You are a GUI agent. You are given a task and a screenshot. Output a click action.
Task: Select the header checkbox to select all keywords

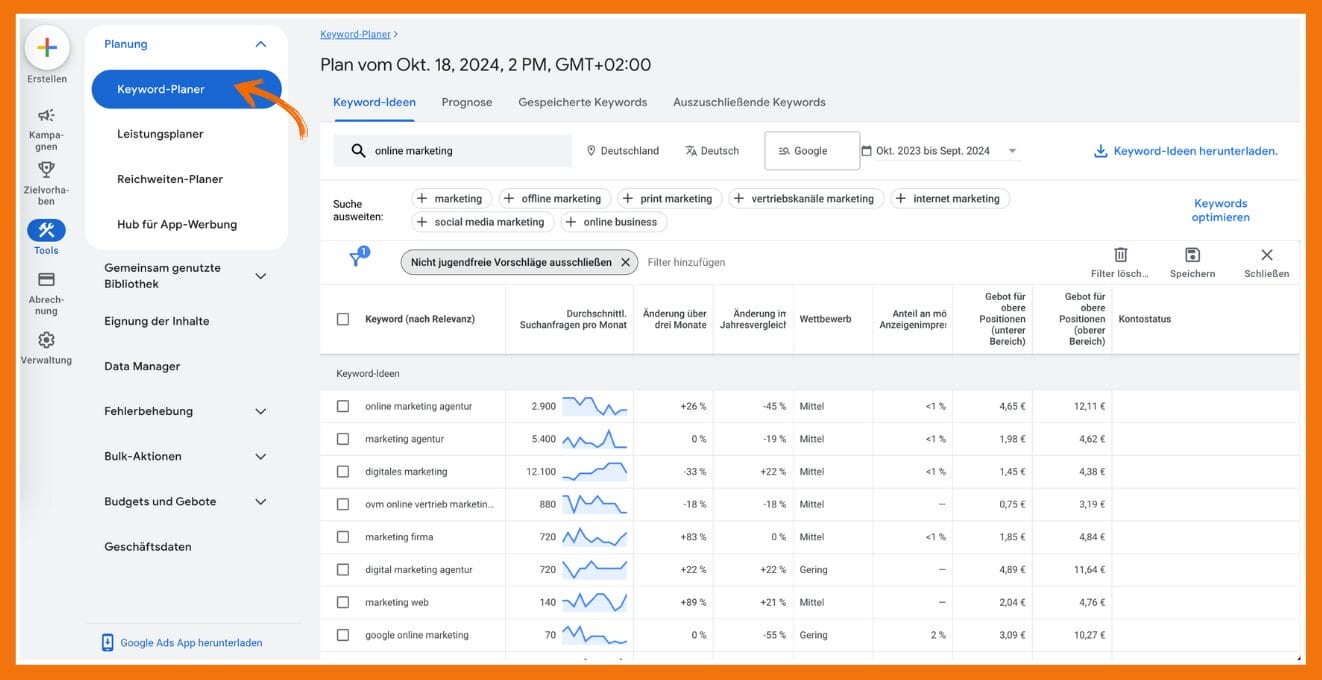343,318
